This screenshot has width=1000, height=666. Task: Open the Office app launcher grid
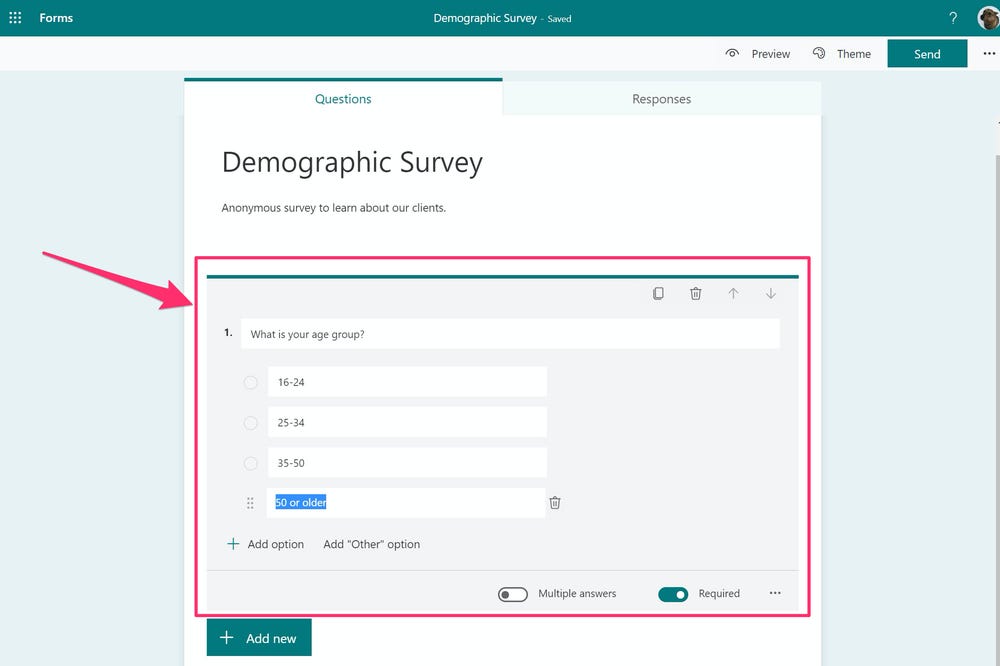pos(15,17)
